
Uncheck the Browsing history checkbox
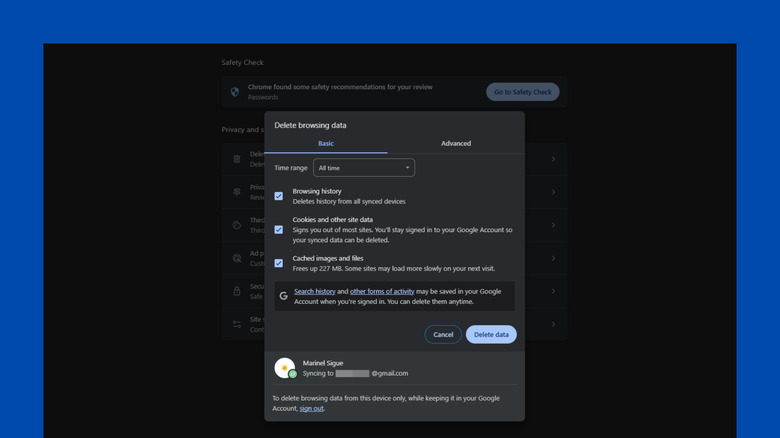tap(279, 196)
